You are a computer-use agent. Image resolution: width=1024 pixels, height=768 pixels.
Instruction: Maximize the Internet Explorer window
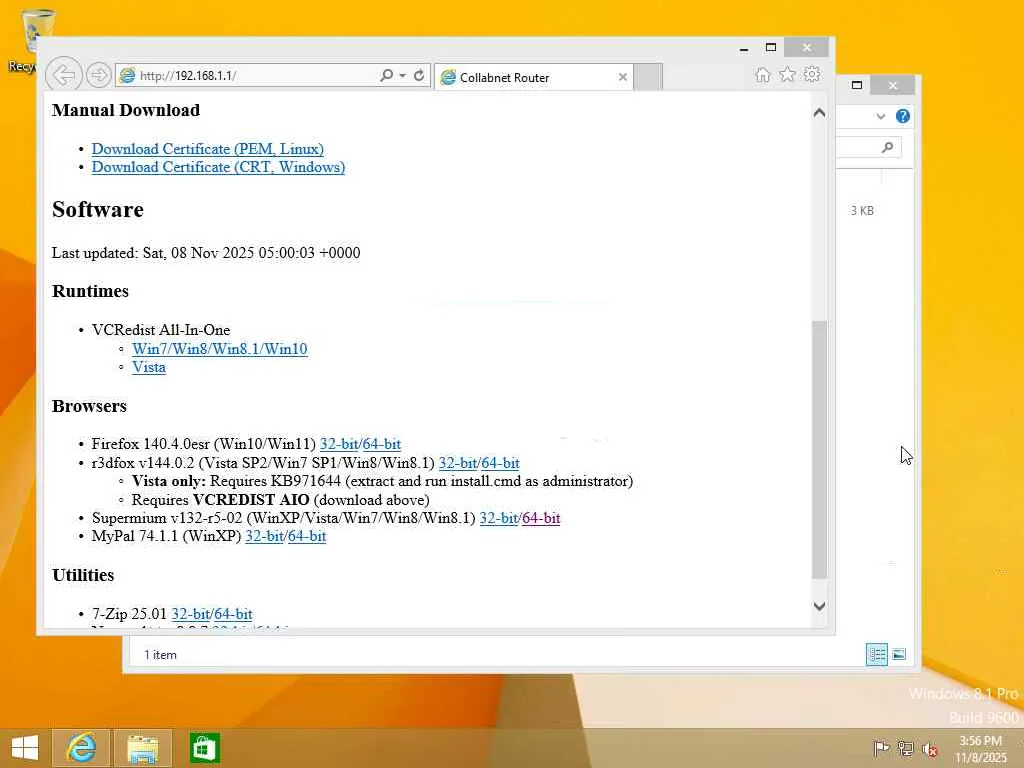click(771, 47)
